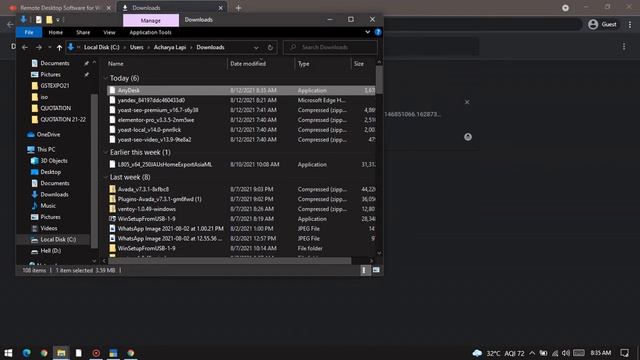
Task: Go back using Explorer back arrow
Action: 25,47
